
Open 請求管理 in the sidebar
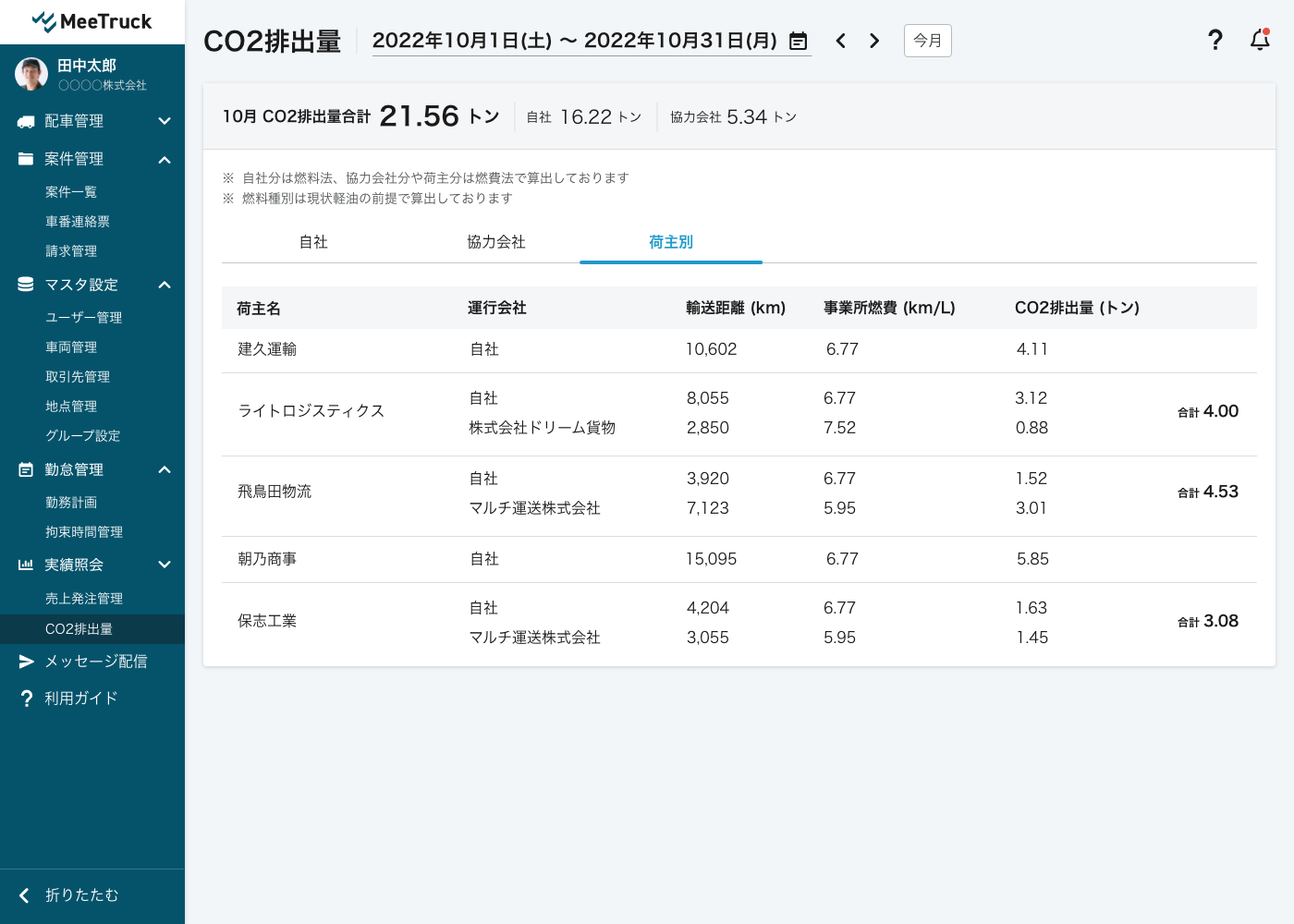click(71, 251)
